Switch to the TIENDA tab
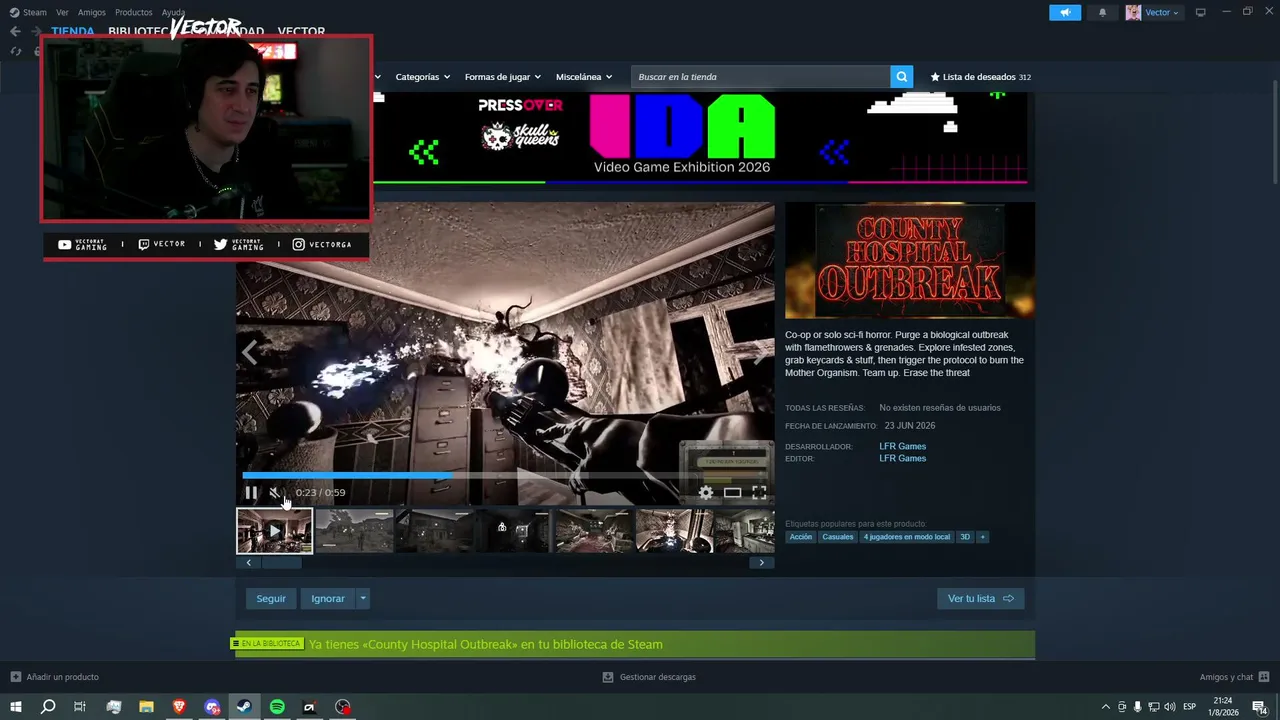1280x720 pixels. tap(73, 32)
